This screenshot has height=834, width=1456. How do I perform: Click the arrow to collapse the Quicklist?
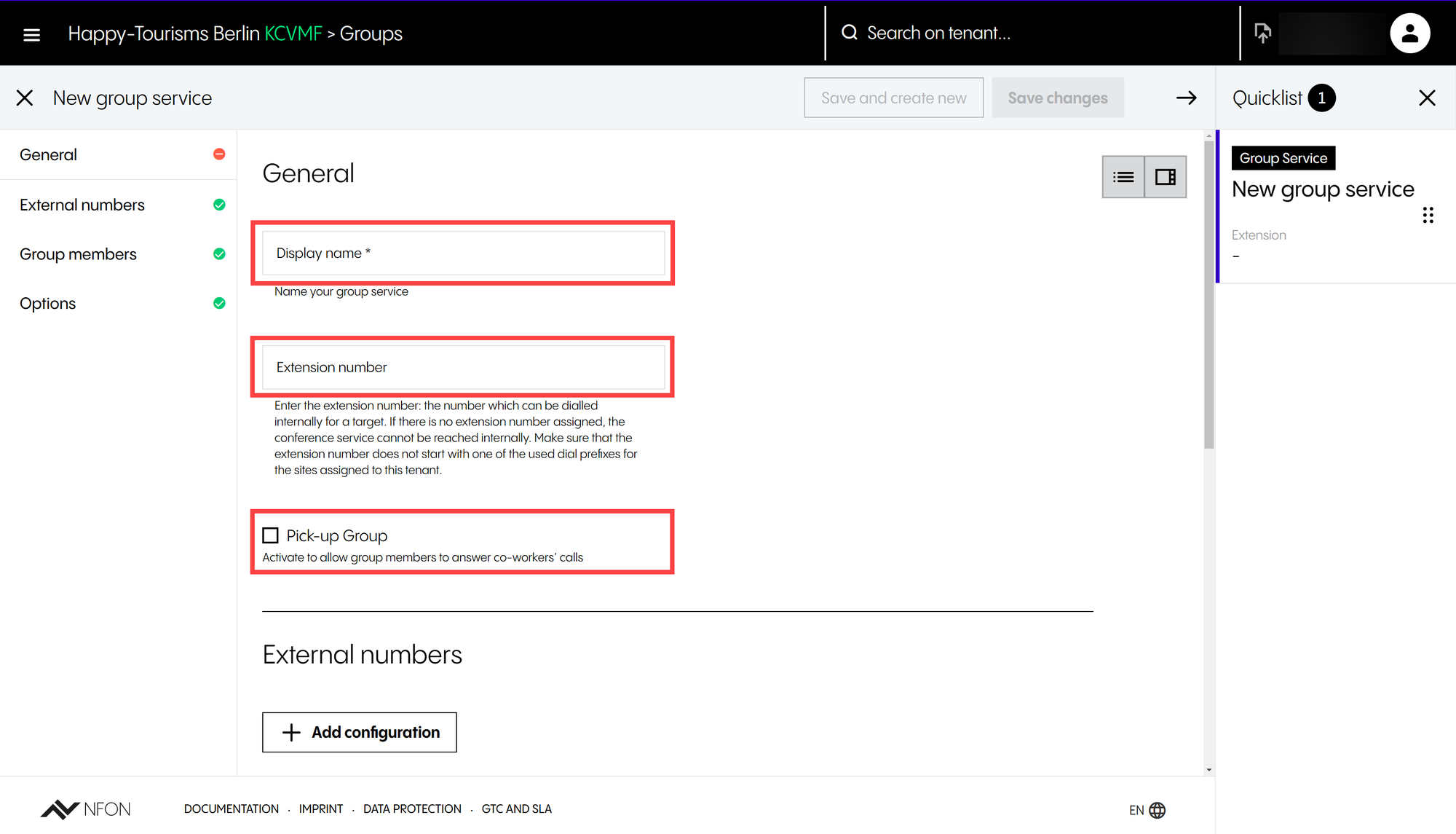coord(1186,98)
